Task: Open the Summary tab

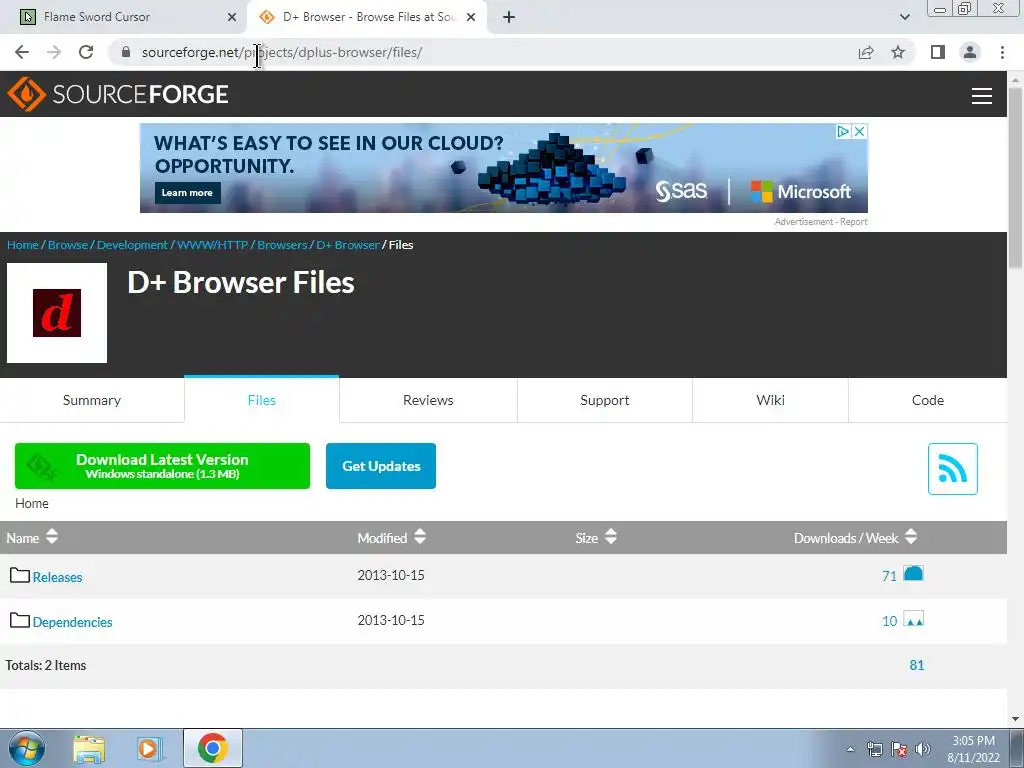Action: [x=92, y=400]
